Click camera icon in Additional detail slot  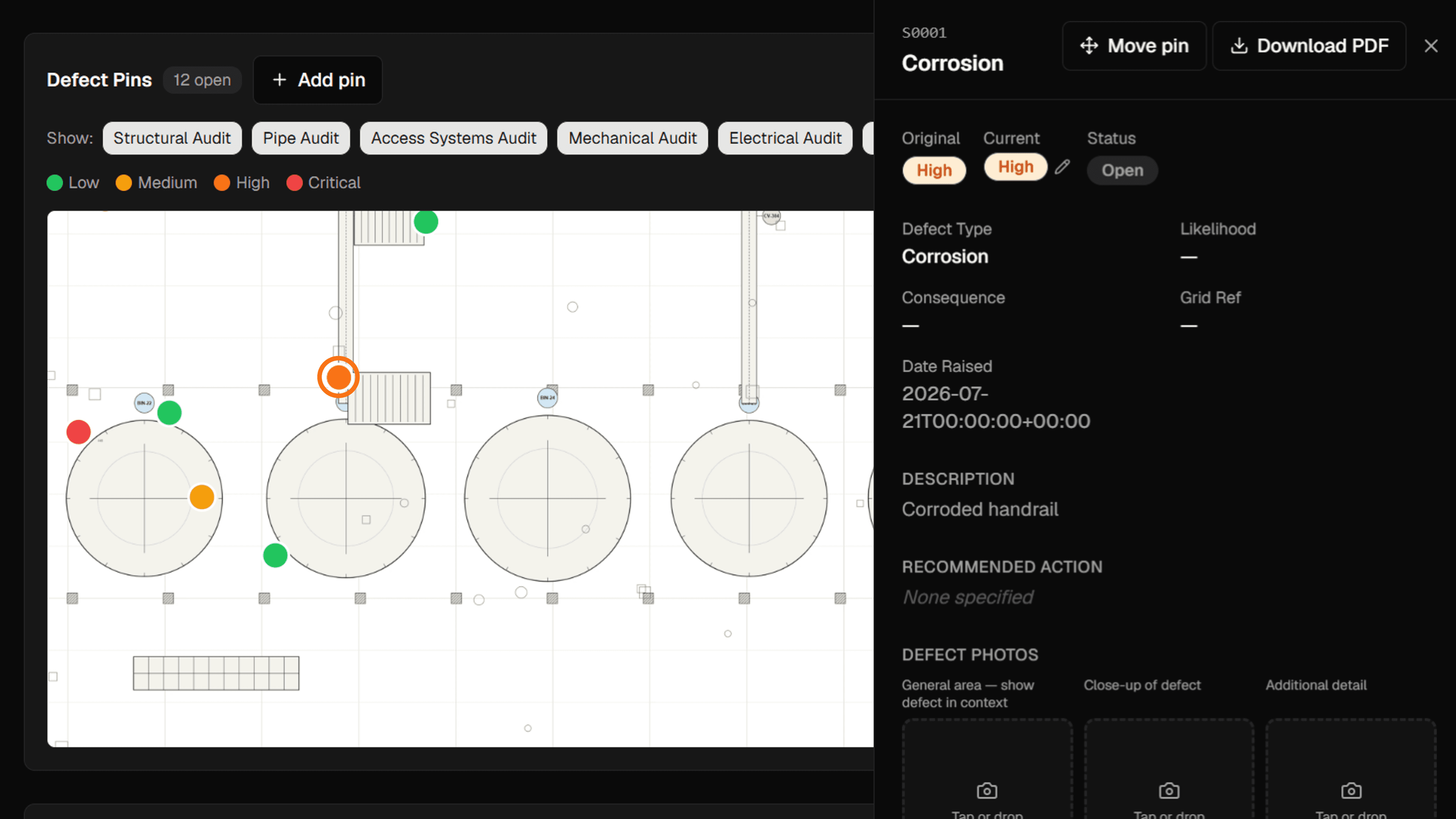pyautogui.click(x=1351, y=790)
